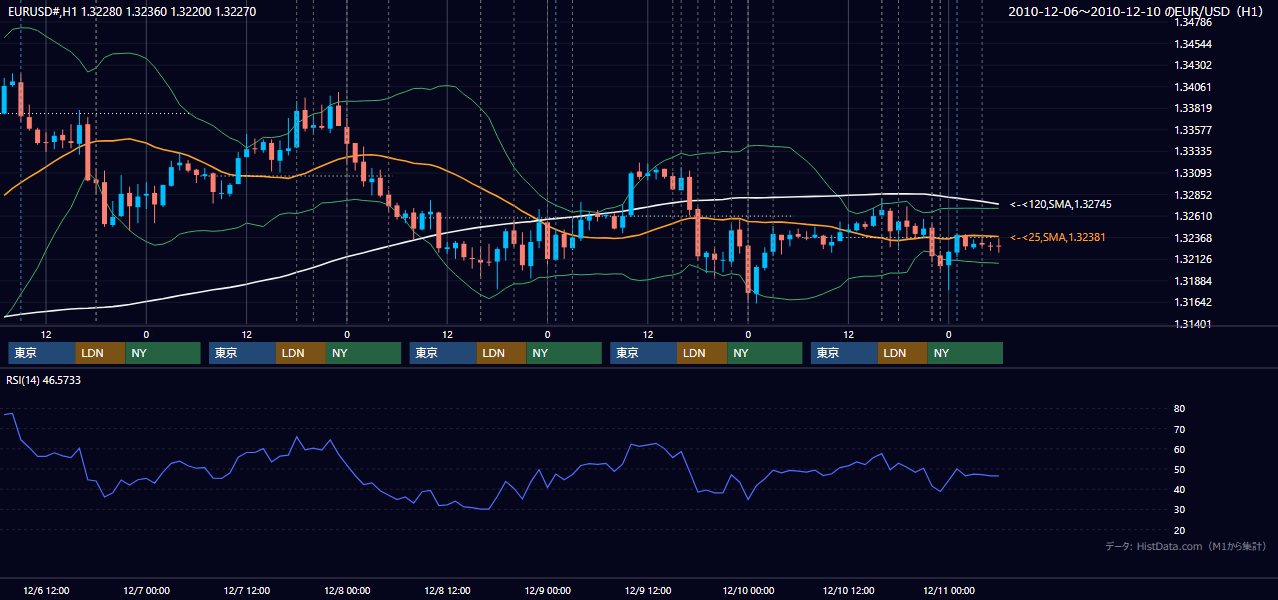The height and width of the screenshot is (600, 1278).
Task: Click the 120 SMA 1.32745 label
Action: point(1061,204)
